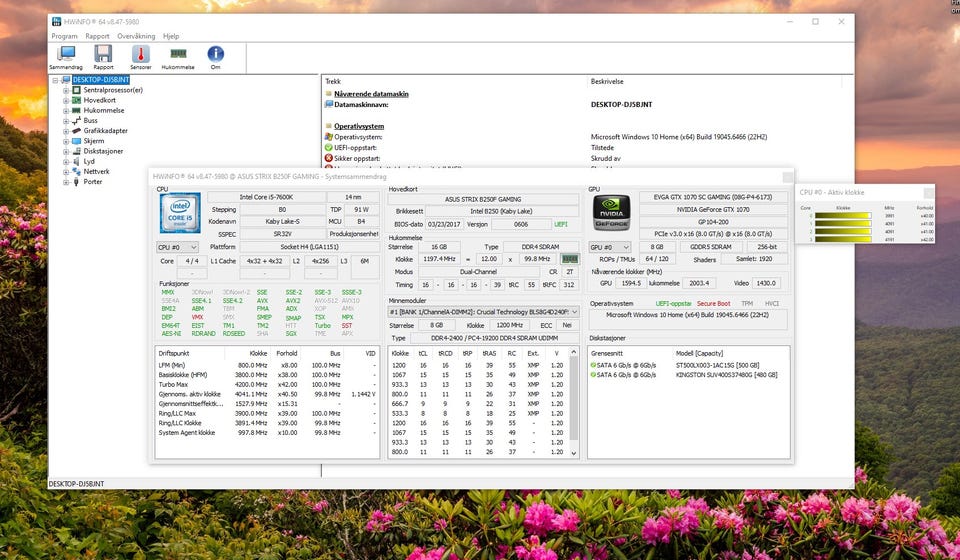Open the memory module BANK 1 dropdown
Image resolution: width=960 pixels, height=560 pixels.
tap(483, 312)
